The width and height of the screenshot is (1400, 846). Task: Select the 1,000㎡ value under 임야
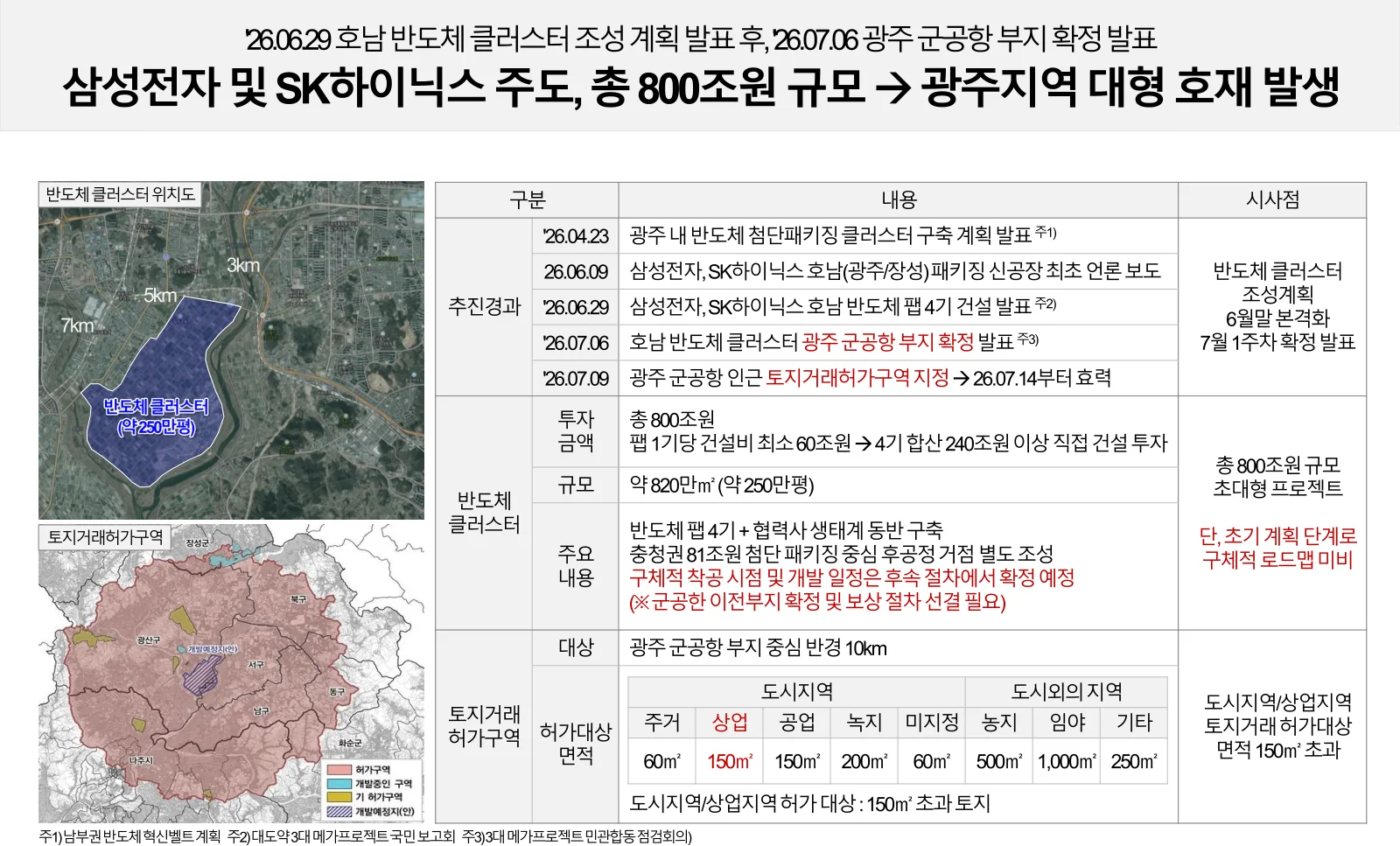pos(1067,762)
